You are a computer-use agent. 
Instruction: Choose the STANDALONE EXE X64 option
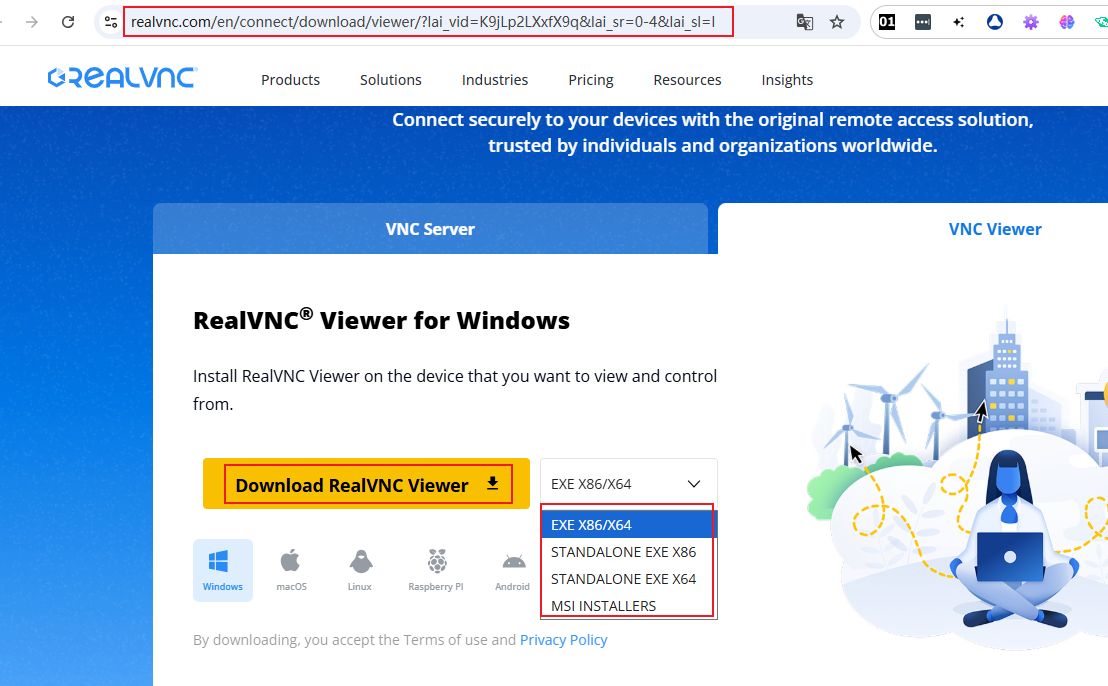(x=628, y=579)
